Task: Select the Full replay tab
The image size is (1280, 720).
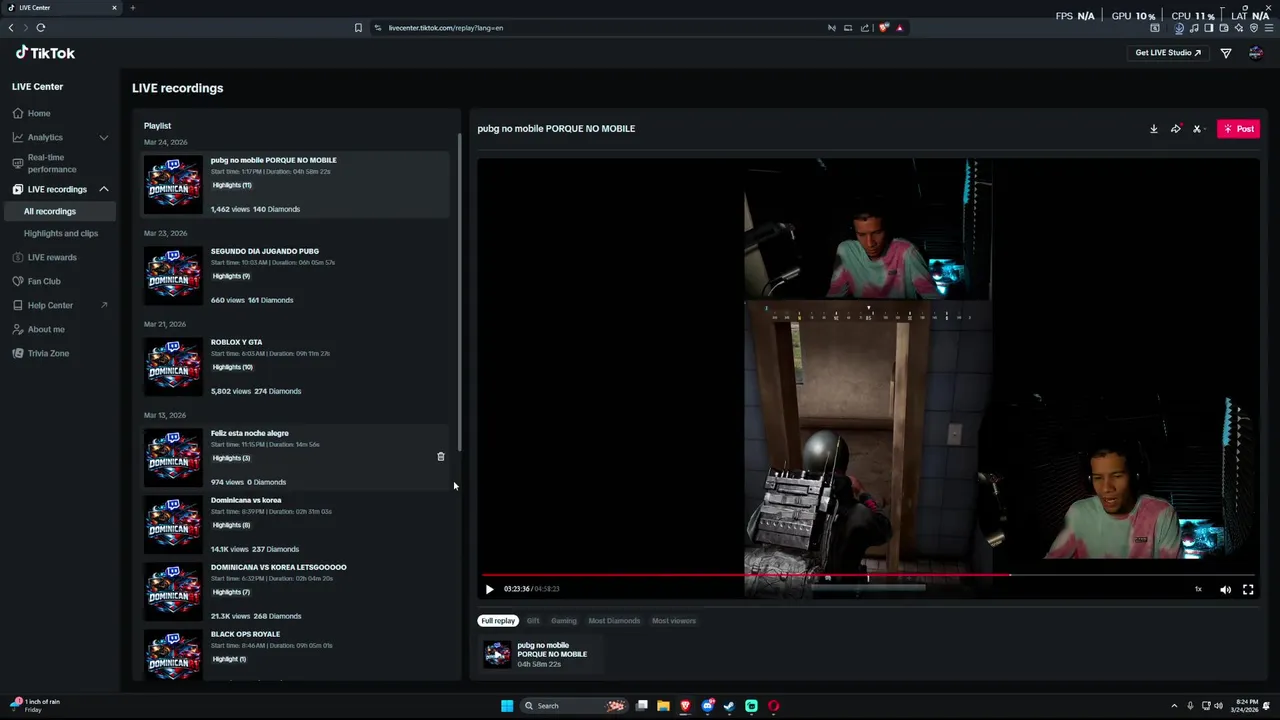Action: click(x=498, y=621)
